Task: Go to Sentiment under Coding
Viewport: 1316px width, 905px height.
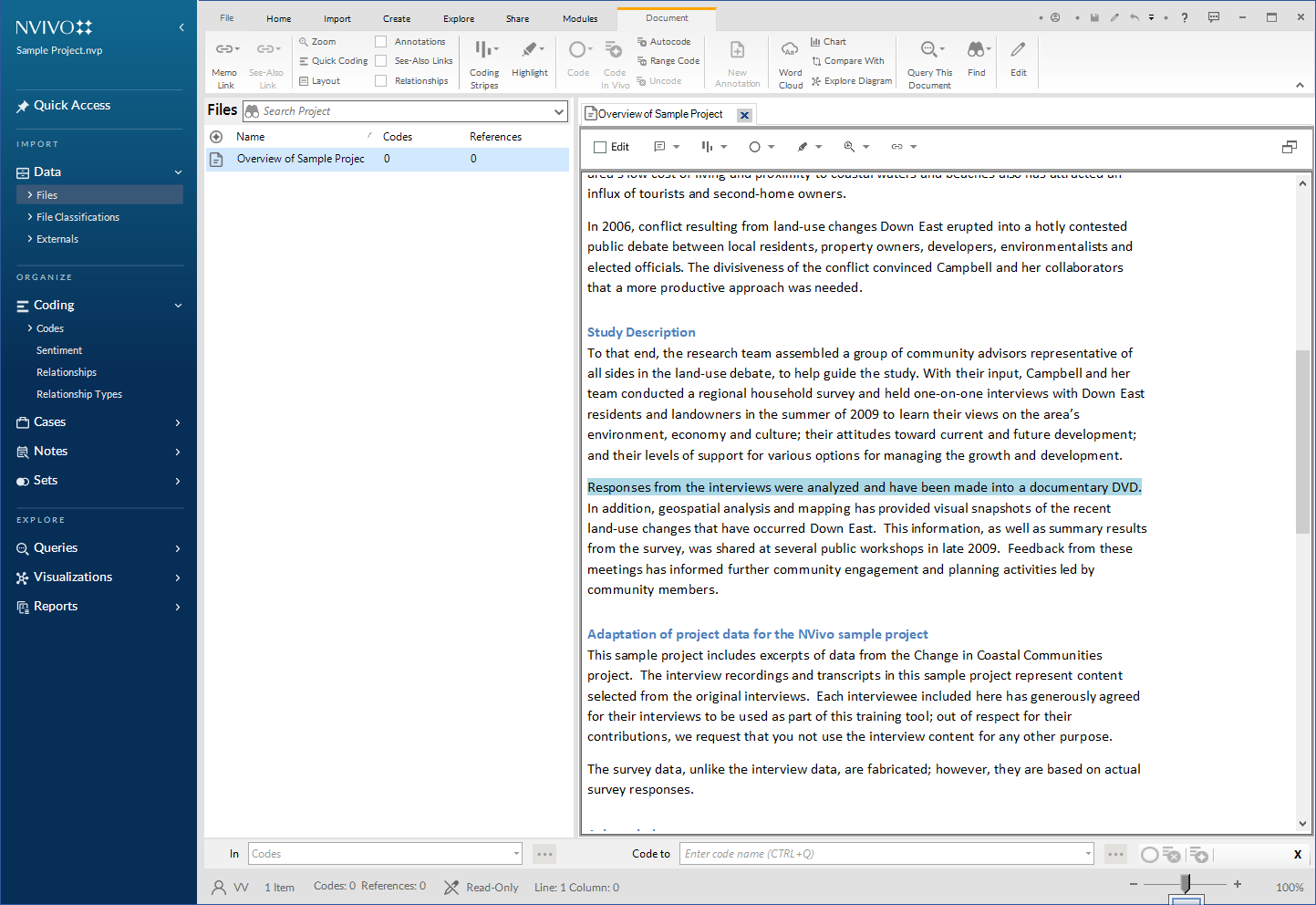Action: pos(59,350)
